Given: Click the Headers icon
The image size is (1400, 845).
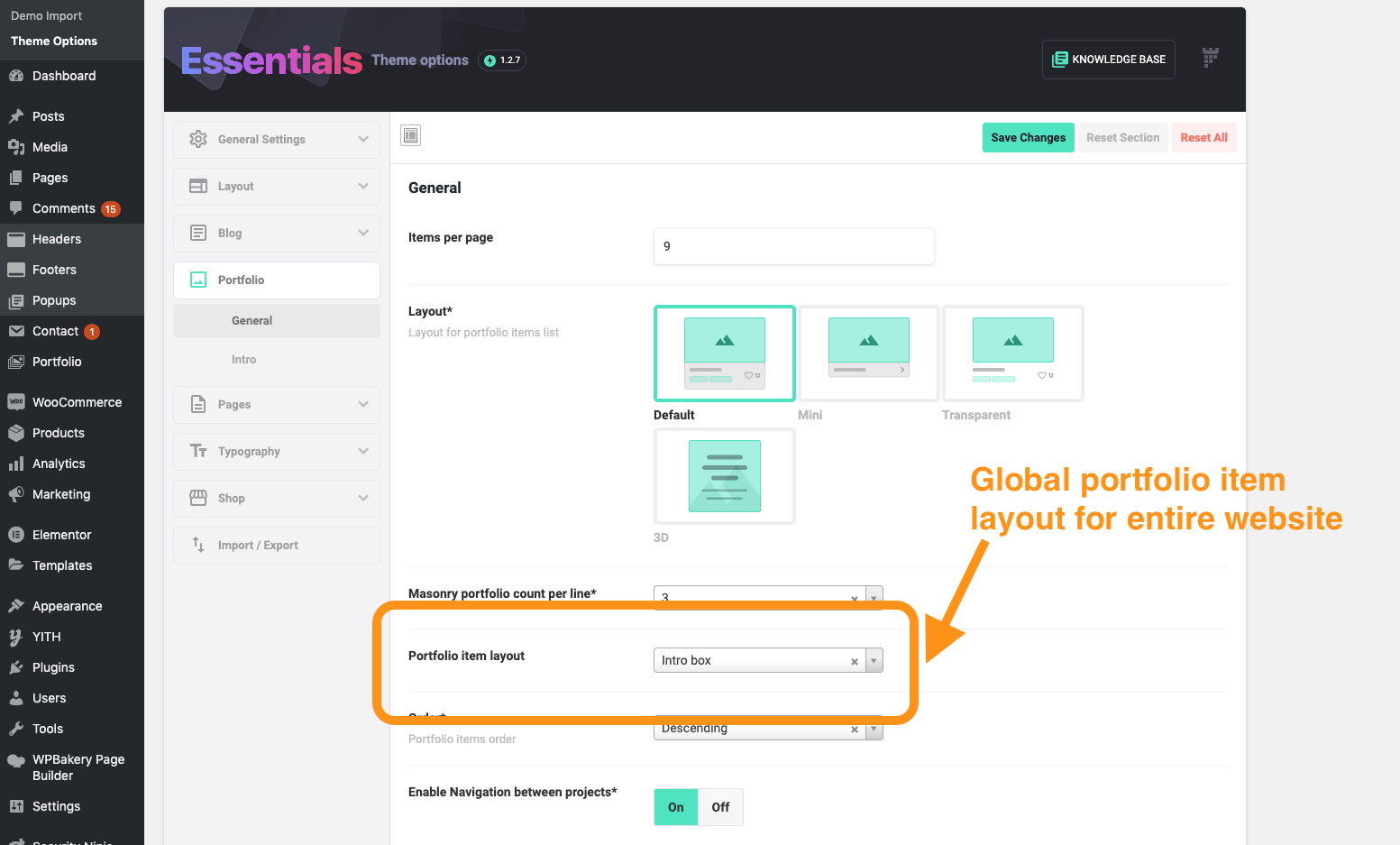Looking at the screenshot, I should click(x=16, y=239).
